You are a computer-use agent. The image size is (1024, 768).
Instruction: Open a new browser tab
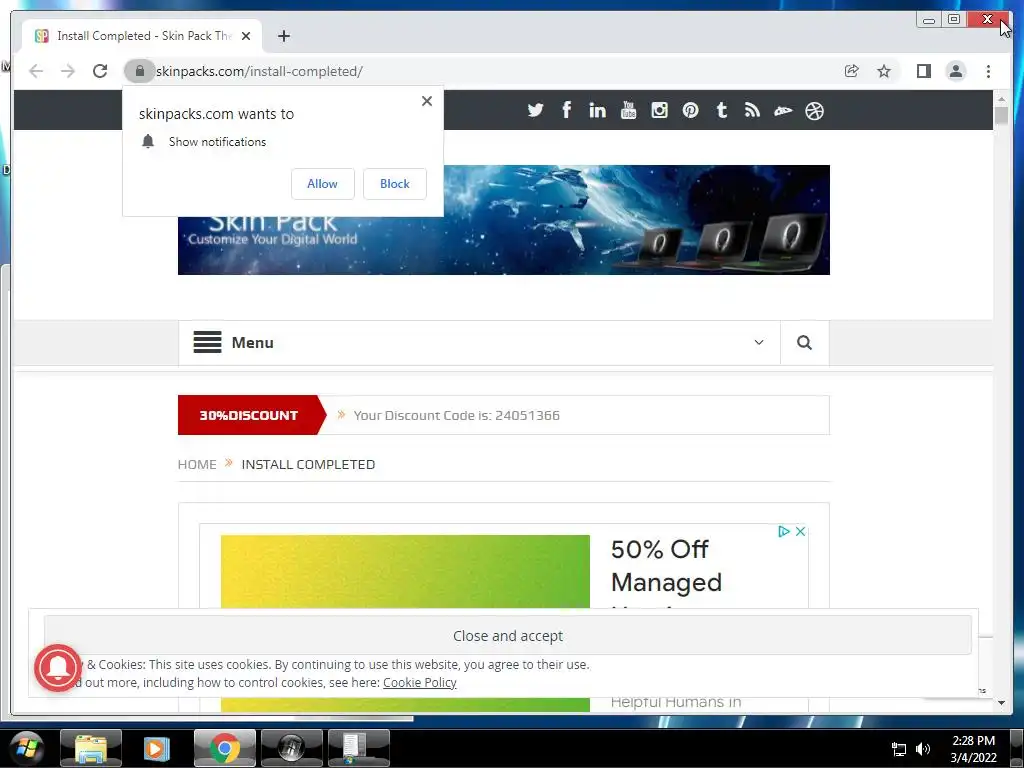click(x=283, y=36)
